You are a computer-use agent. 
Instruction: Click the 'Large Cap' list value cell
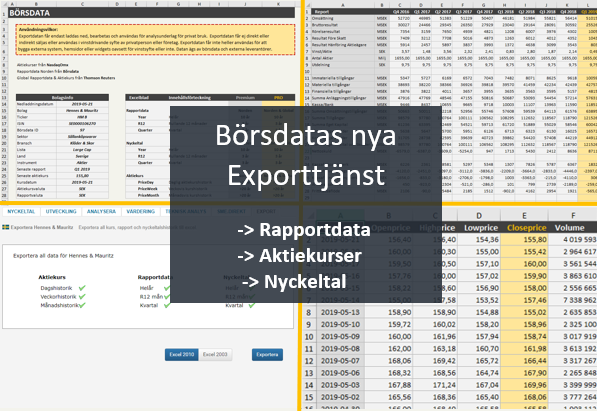pos(82,150)
